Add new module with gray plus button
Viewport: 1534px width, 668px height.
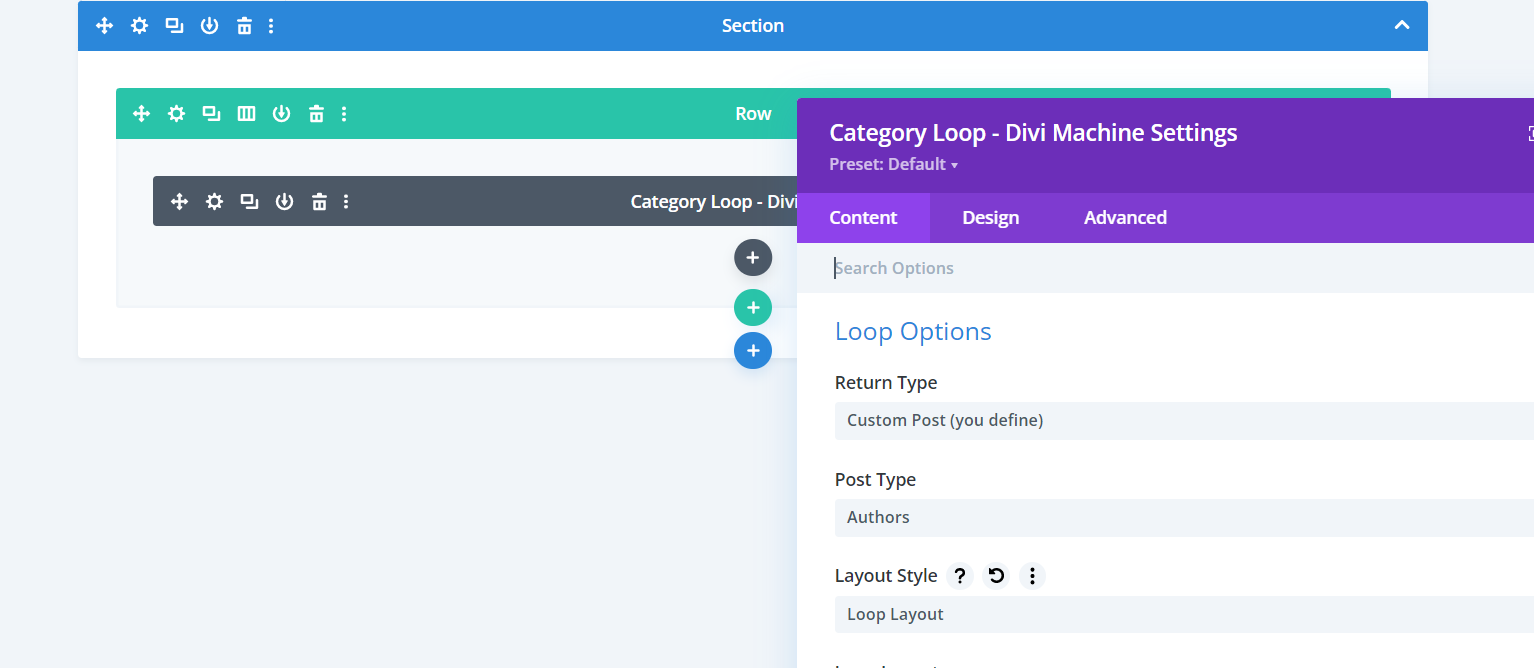(753, 258)
